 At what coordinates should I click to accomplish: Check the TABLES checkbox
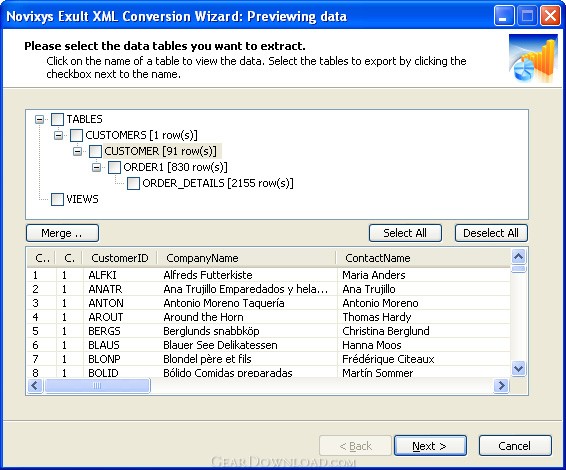57,119
